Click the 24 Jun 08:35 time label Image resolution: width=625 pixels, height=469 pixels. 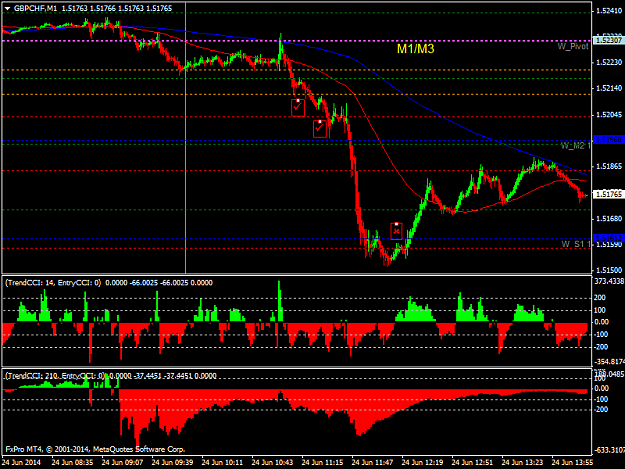[72, 463]
